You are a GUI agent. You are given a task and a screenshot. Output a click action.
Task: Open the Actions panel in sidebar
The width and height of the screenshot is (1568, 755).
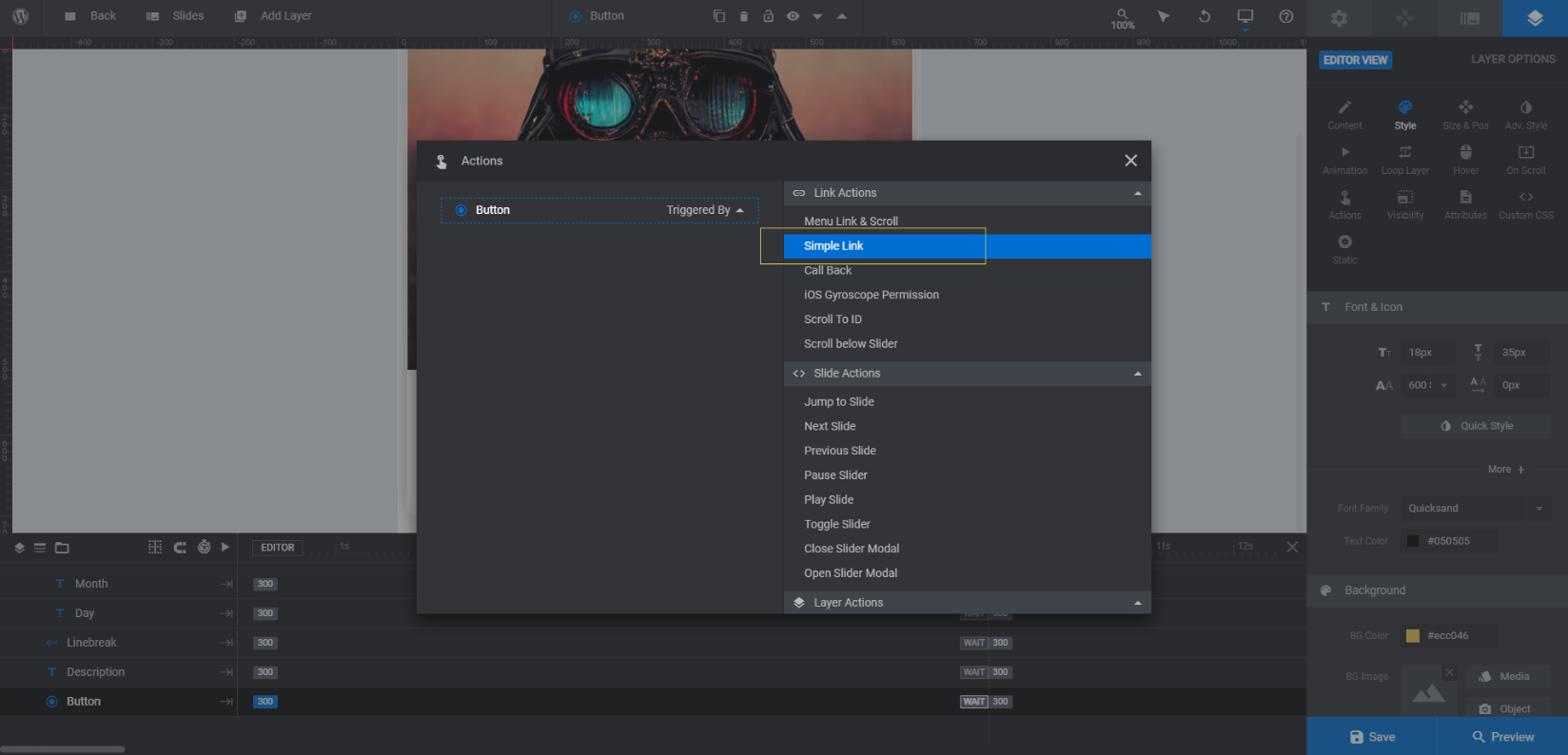[x=1344, y=204]
